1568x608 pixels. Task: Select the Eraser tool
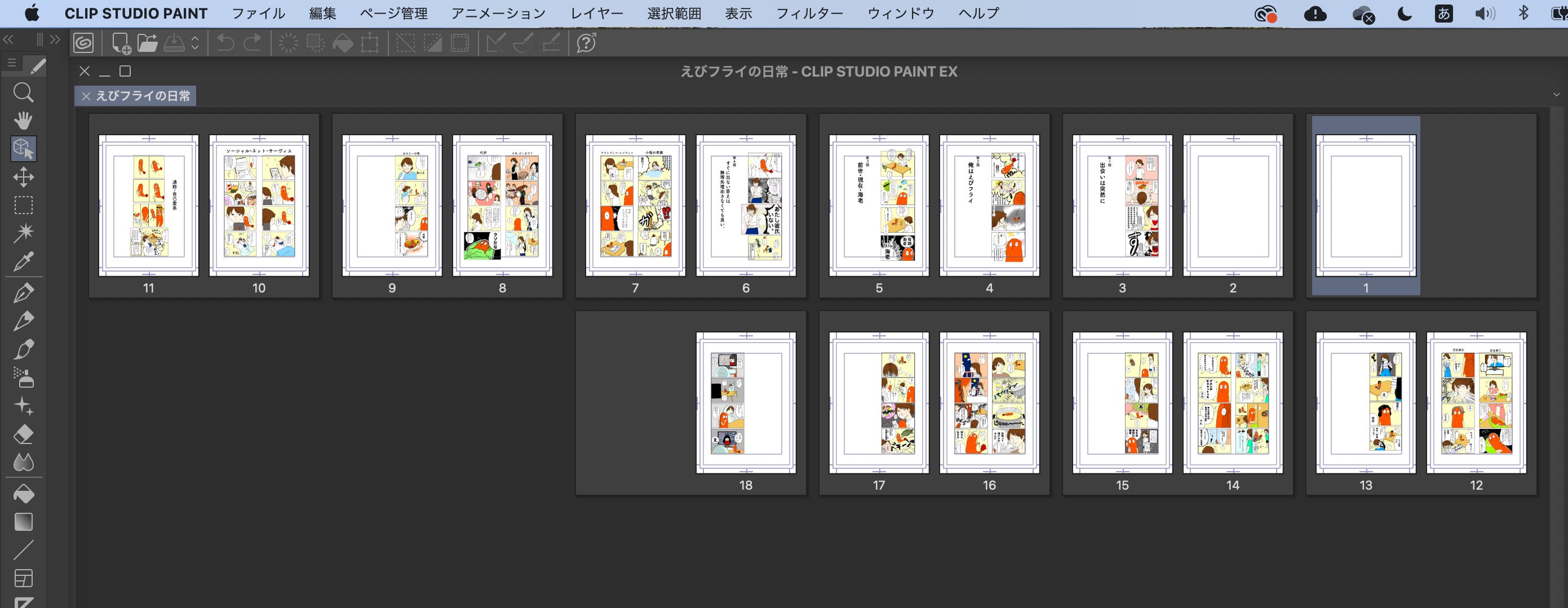point(23,434)
